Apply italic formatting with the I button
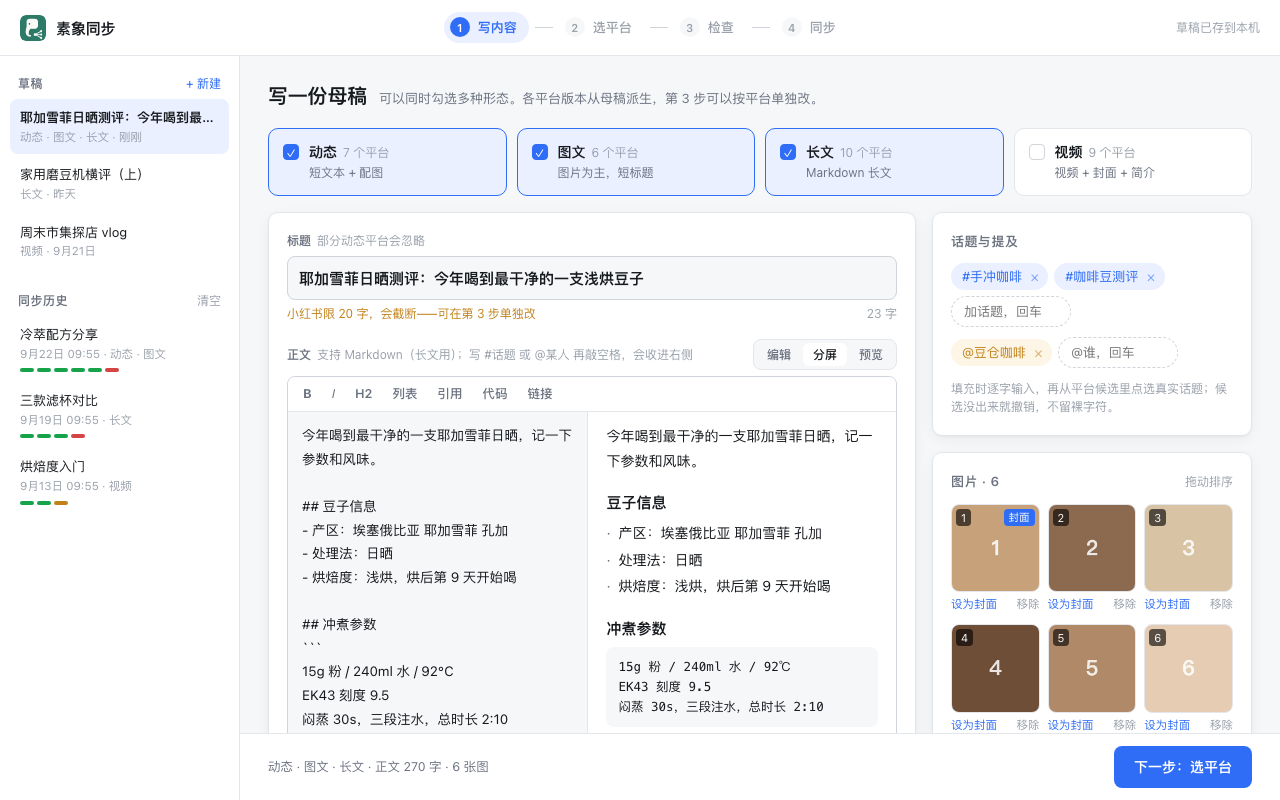Screen dimensions: 1280x800 point(334,394)
